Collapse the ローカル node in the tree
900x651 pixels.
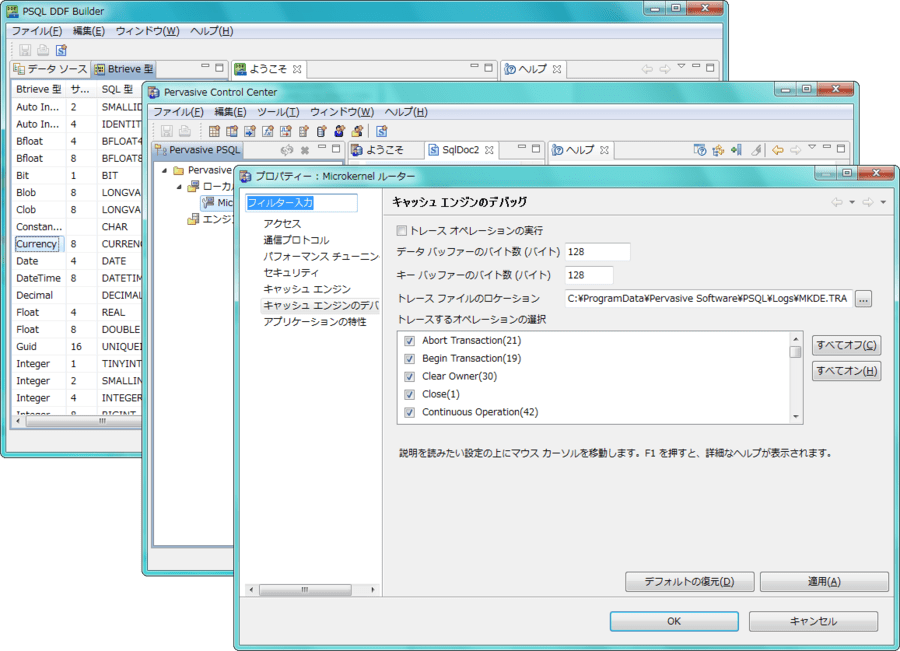(180, 186)
